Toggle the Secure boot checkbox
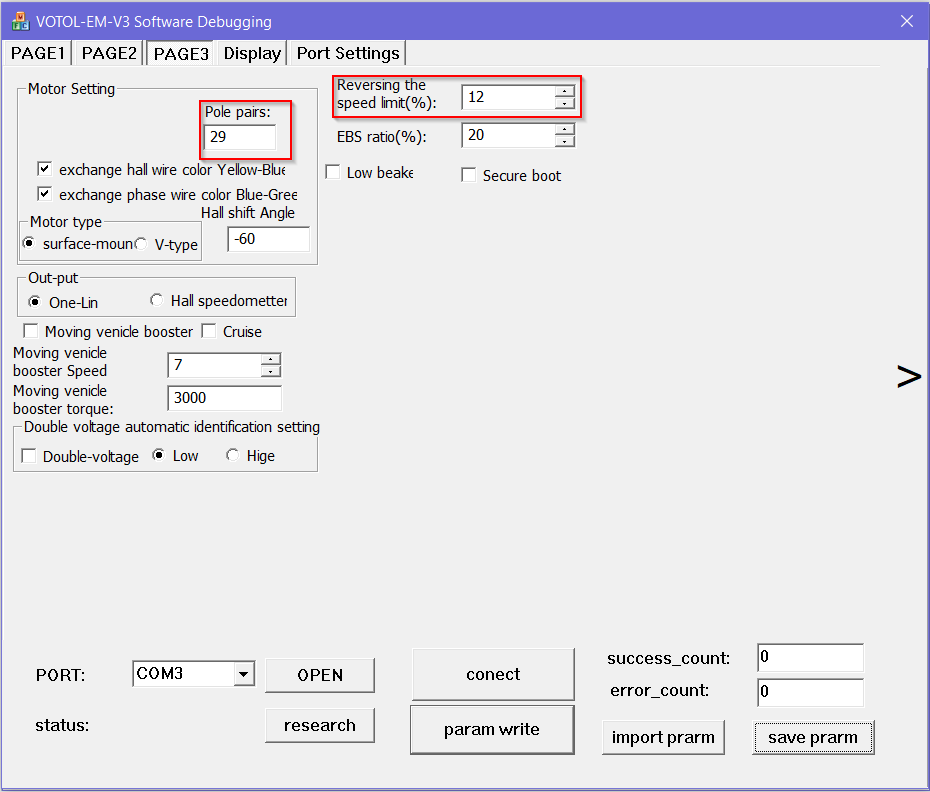Viewport: 930px width, 792px height. [x=469, y=176]
